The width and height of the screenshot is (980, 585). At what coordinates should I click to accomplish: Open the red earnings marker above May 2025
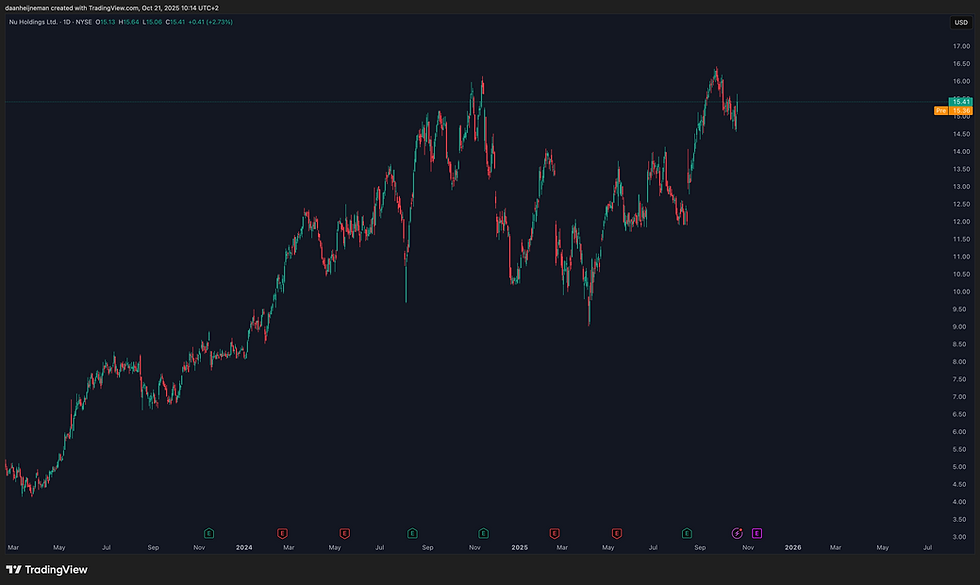pos(616,533)
